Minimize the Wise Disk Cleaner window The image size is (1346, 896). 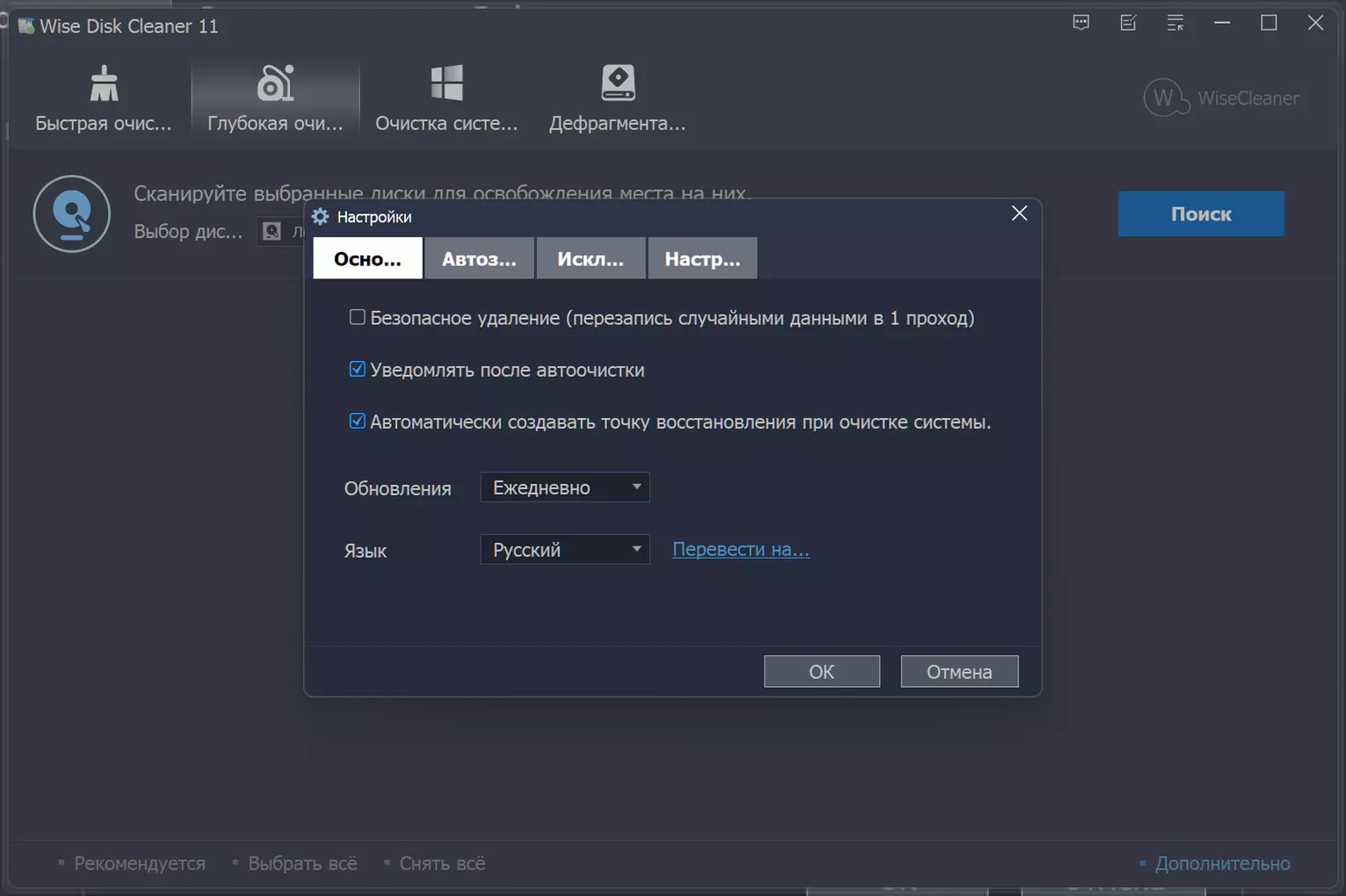click(x=1222, y=23)
